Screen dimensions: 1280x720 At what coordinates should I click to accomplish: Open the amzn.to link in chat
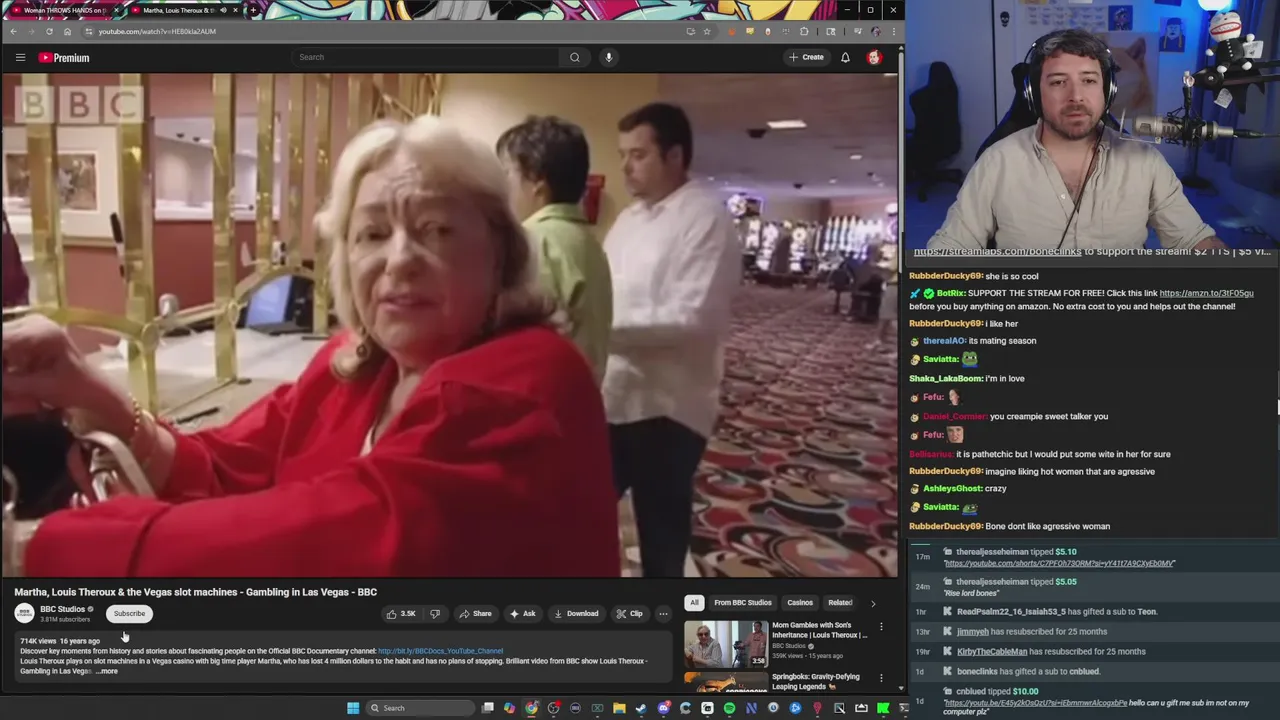[x=1206, y=293]
